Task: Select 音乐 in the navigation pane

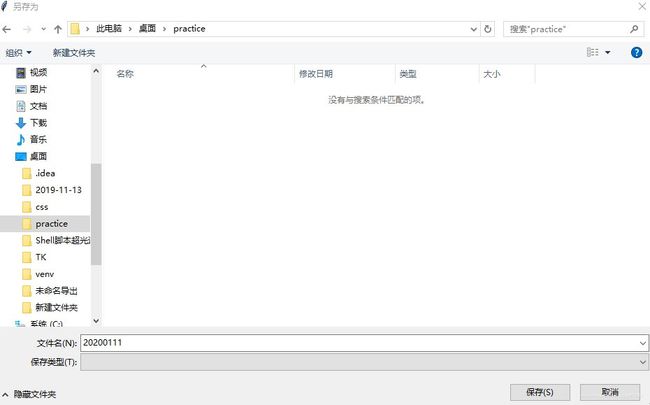Action: tap(38, 140)
